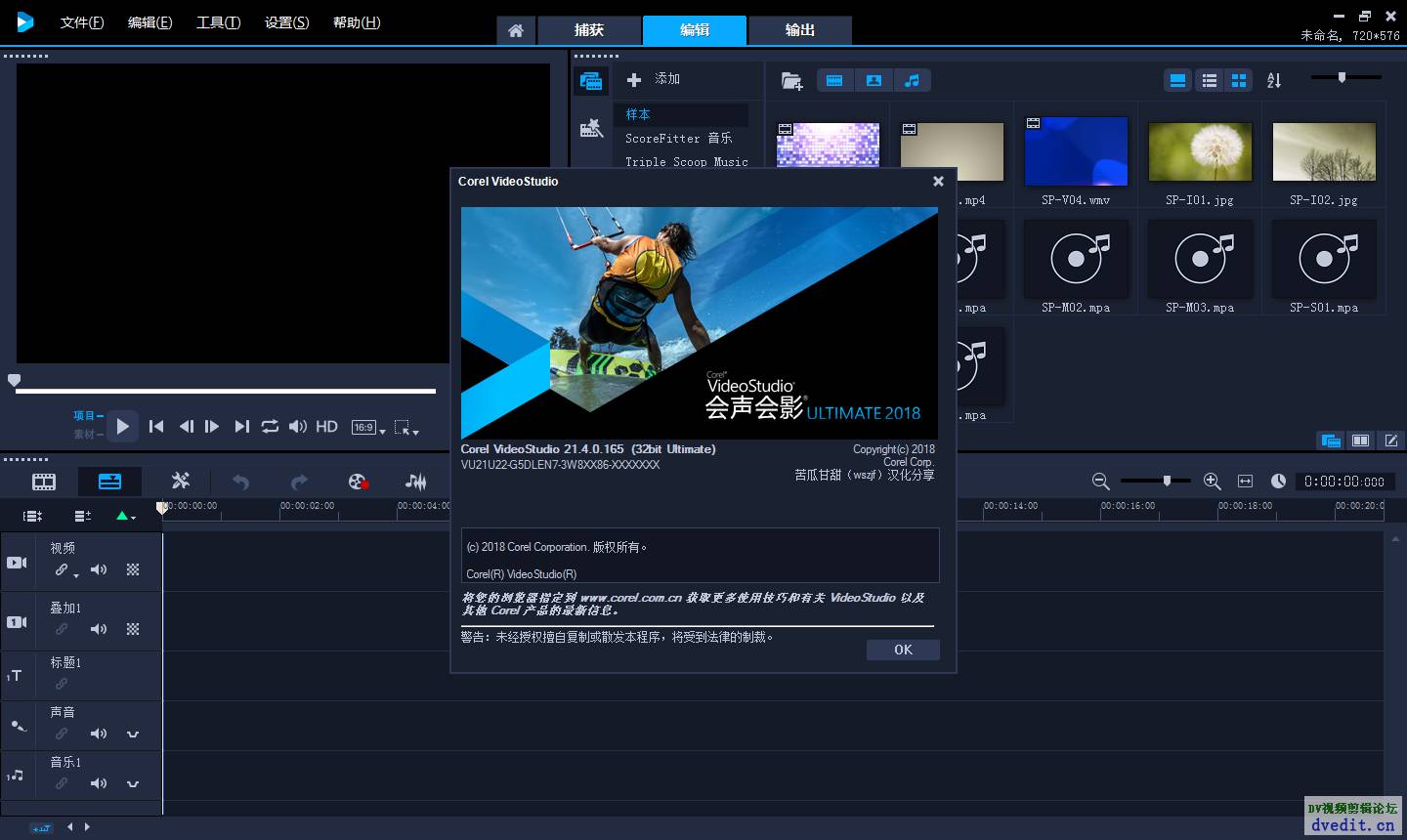Open the 工具(T) menu
The image size is (1407, 840).
pos(218,22)
